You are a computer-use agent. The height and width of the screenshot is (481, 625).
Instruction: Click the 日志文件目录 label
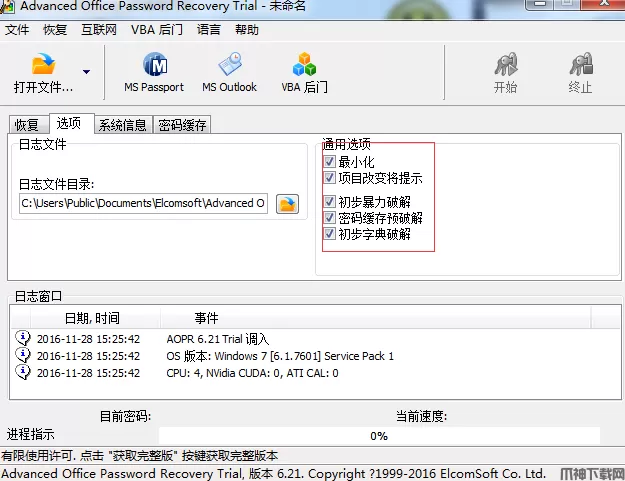click(x=57, y=184)
